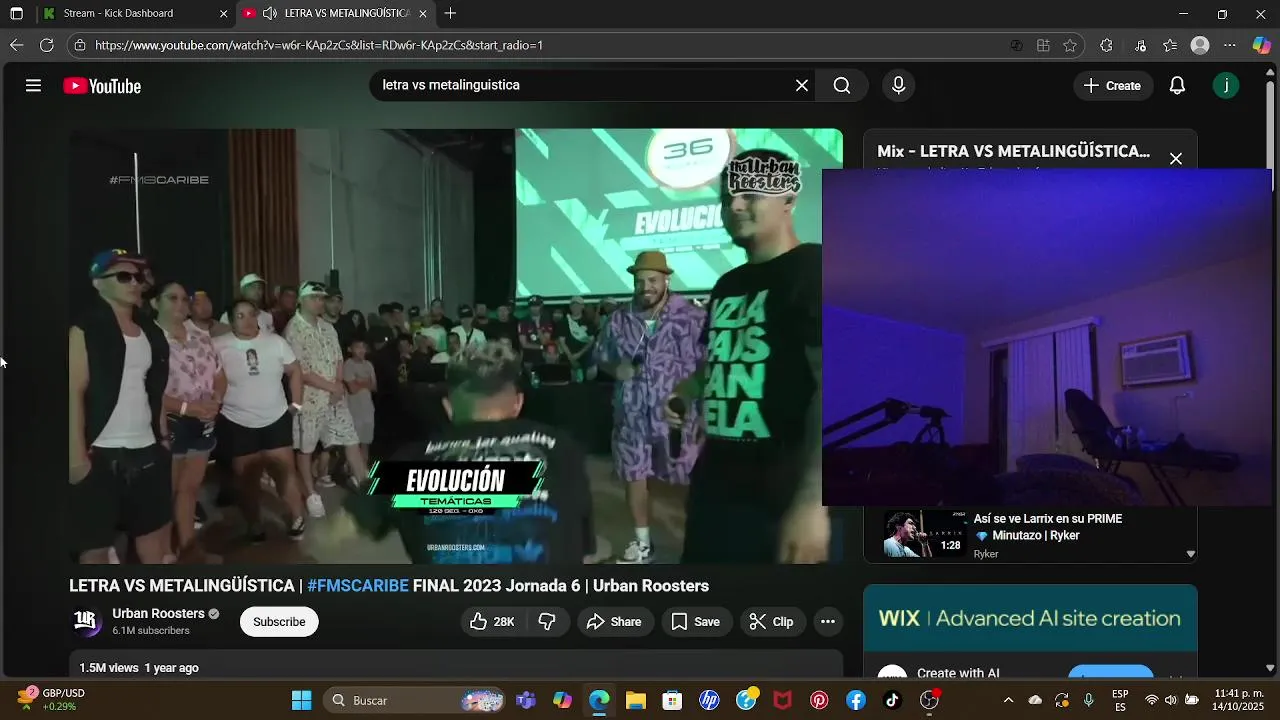Image resolution: width=1280 pixels, height=720 pixels.
Task: Open 'Así se ve Larrix en su PRIME' title
Action: 1048,527
